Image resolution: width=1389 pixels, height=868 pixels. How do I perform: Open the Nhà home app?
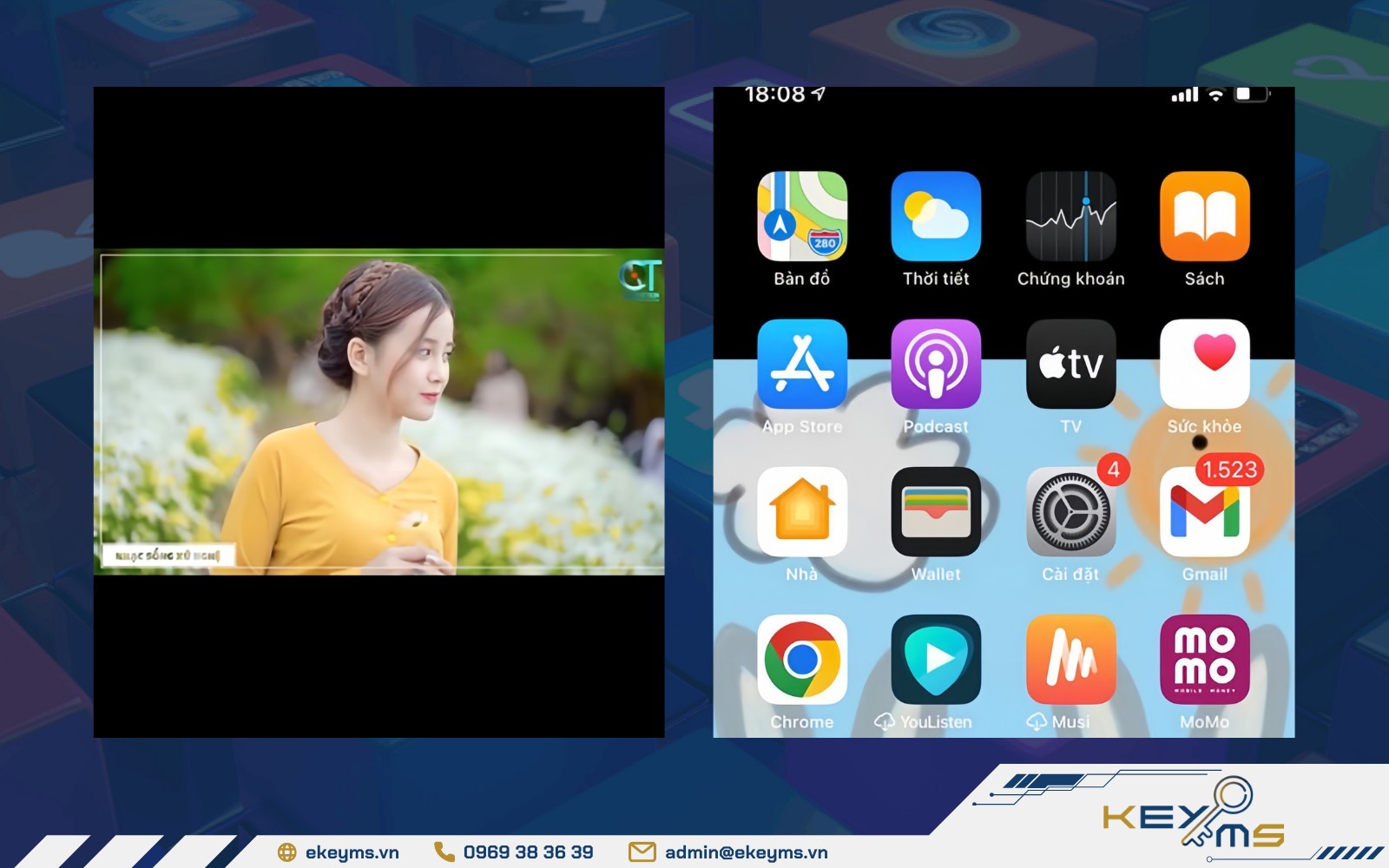802,511
